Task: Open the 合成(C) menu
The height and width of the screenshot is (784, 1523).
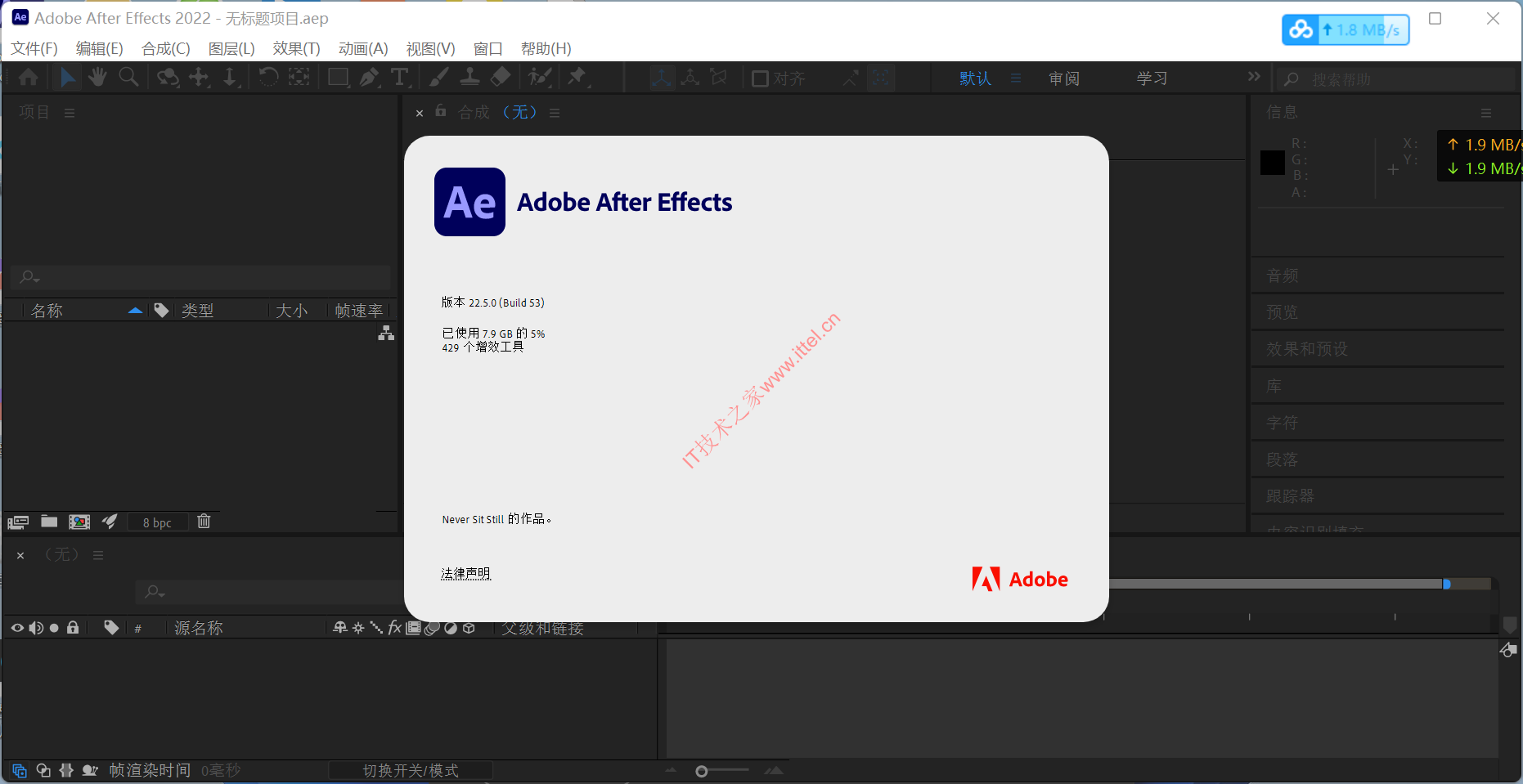Action: [x=166, y=48]
